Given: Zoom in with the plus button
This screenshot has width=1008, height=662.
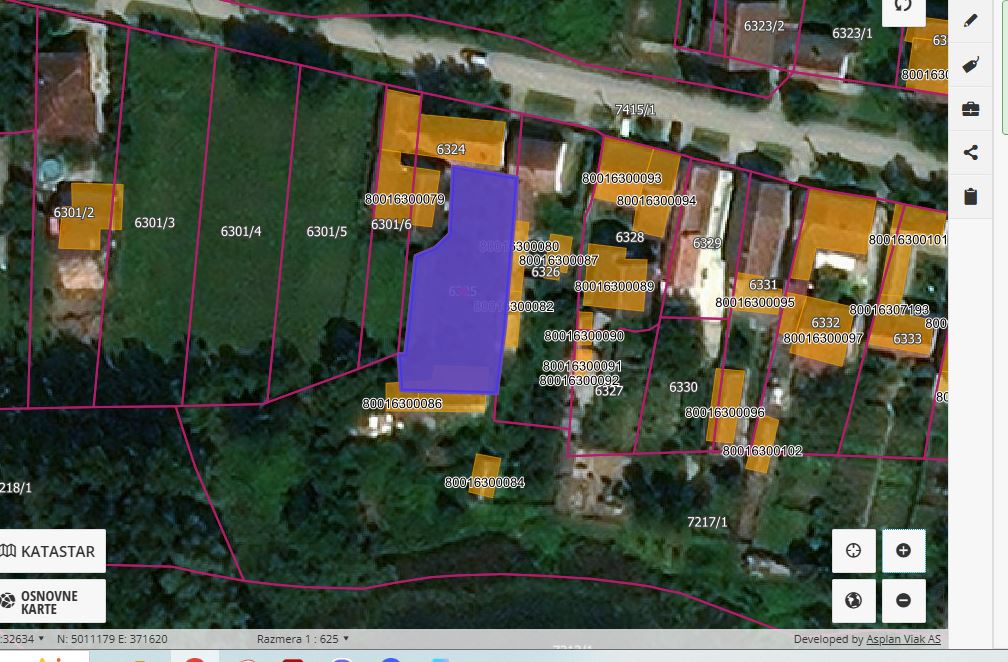Looking at the screenshot, I should (x=903, y=551).
